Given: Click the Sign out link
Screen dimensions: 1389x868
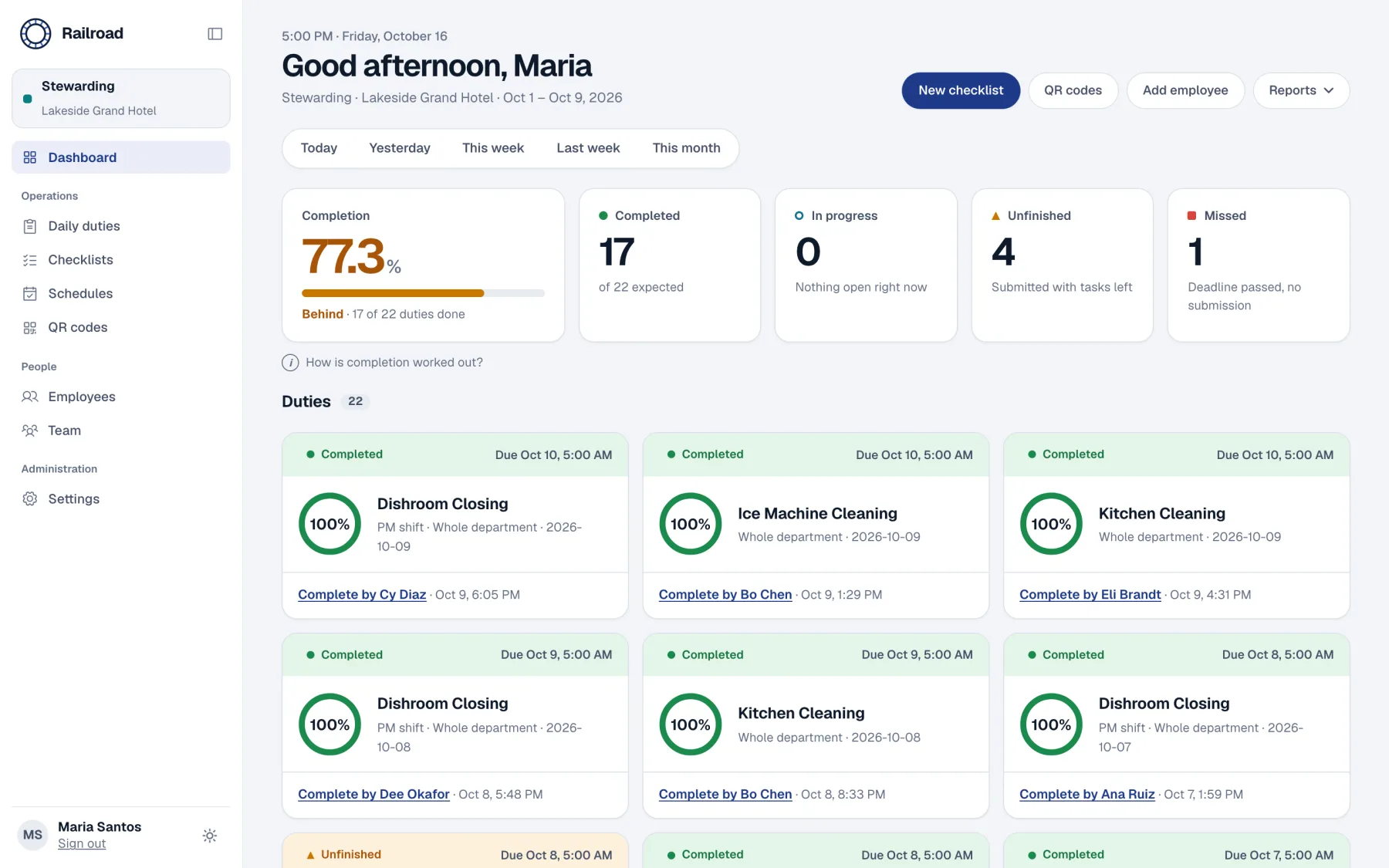Looking at the screenshot, I should (82, 844).
